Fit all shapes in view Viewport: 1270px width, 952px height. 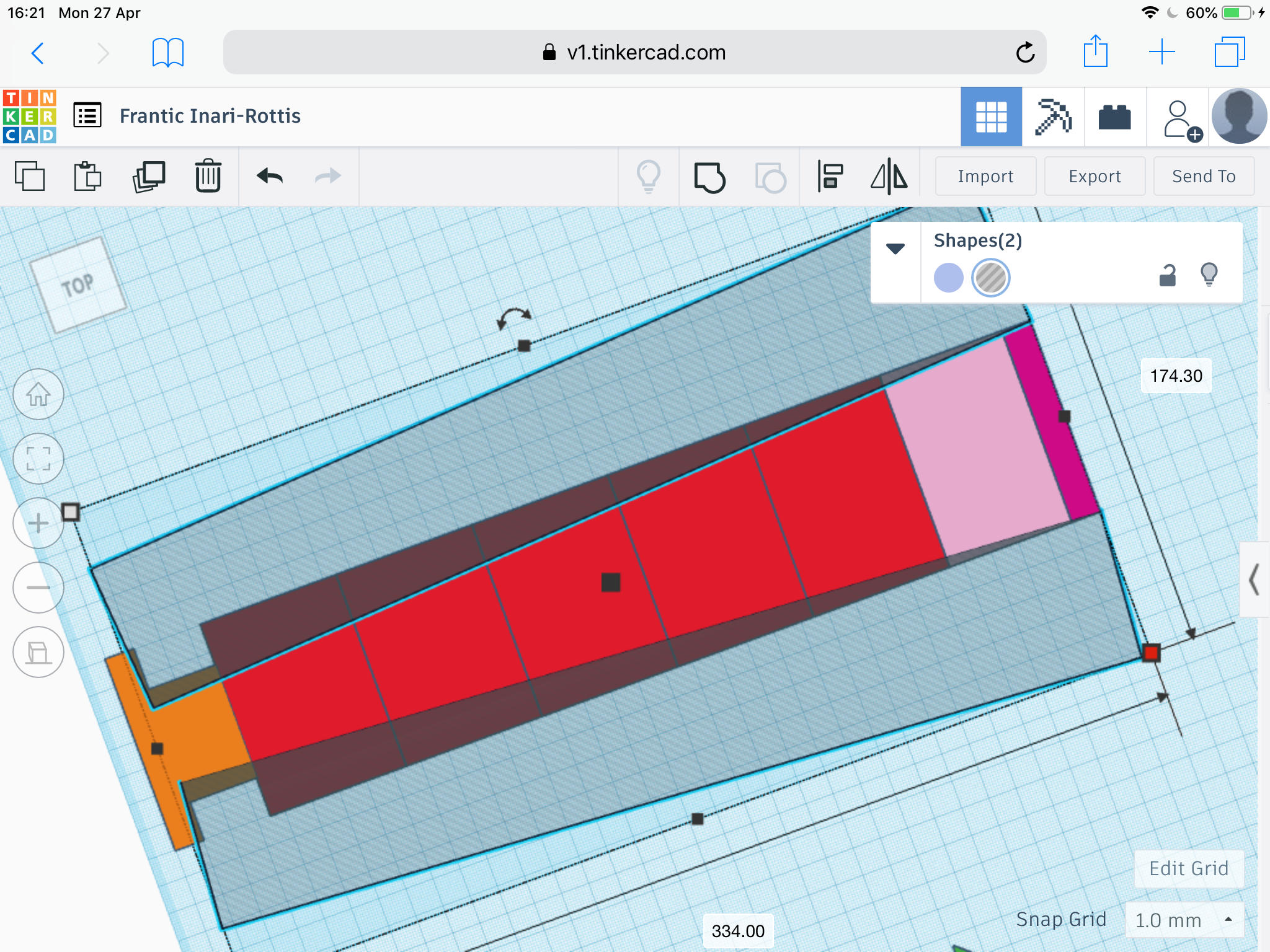coord(38,459)
